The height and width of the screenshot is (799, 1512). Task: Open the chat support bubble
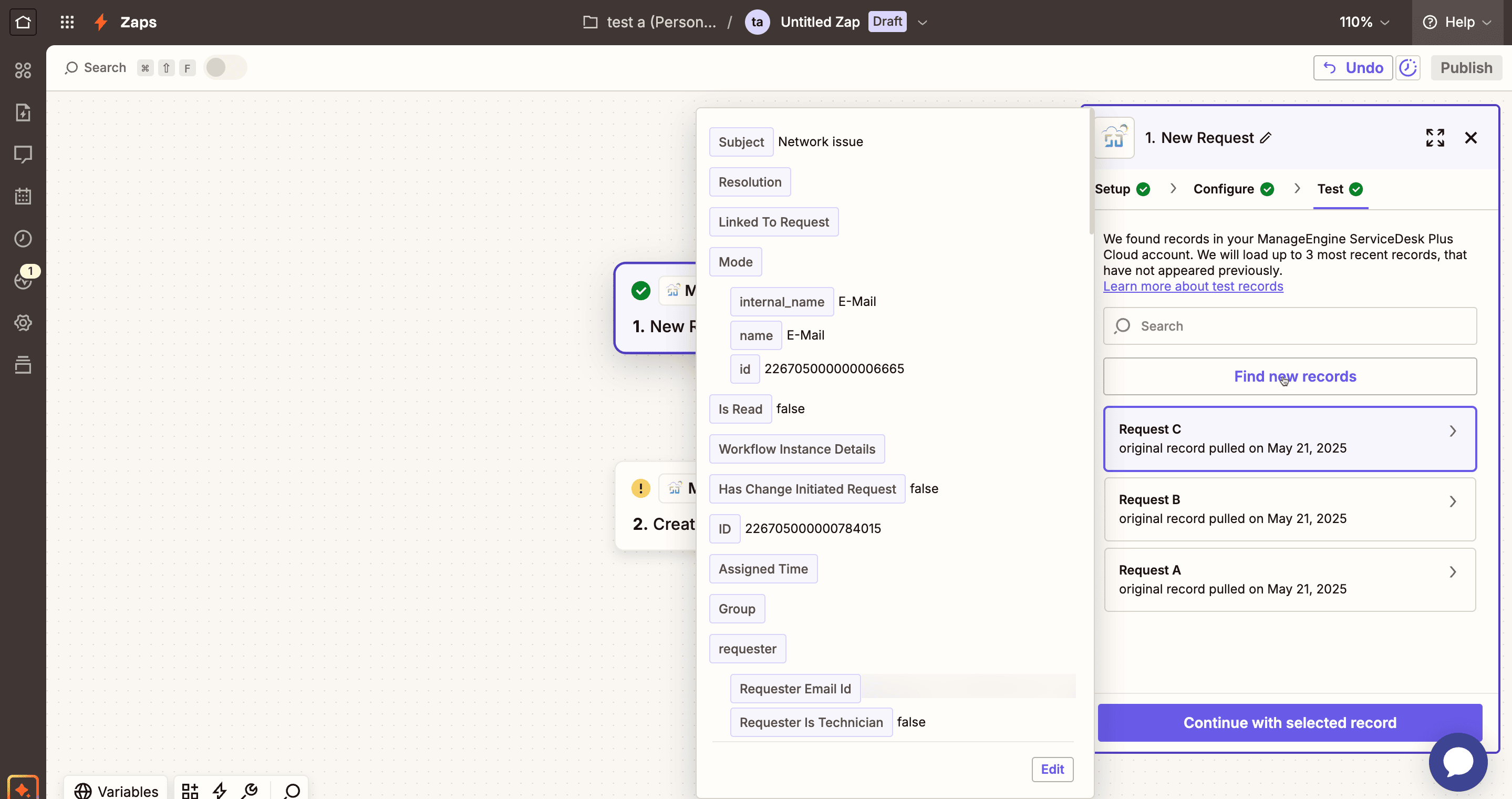coord(1458,762)
